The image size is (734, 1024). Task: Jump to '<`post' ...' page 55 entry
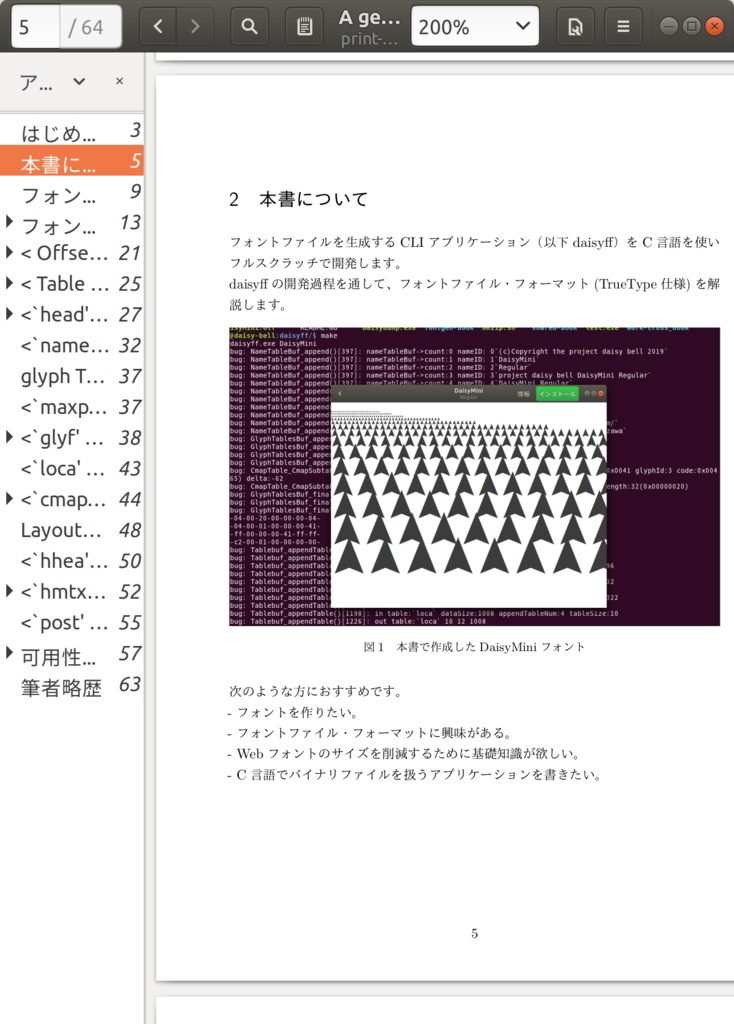click(x=72, y=622)
